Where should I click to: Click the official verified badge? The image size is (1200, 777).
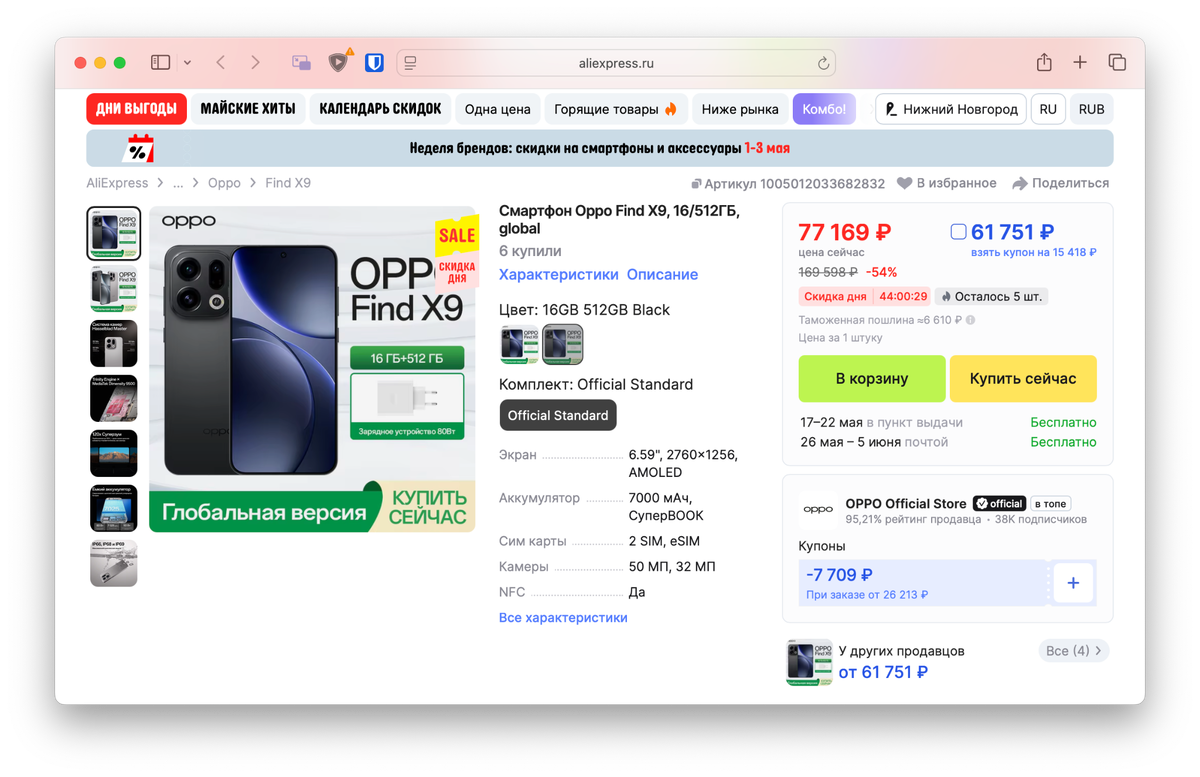[1000, 503]
